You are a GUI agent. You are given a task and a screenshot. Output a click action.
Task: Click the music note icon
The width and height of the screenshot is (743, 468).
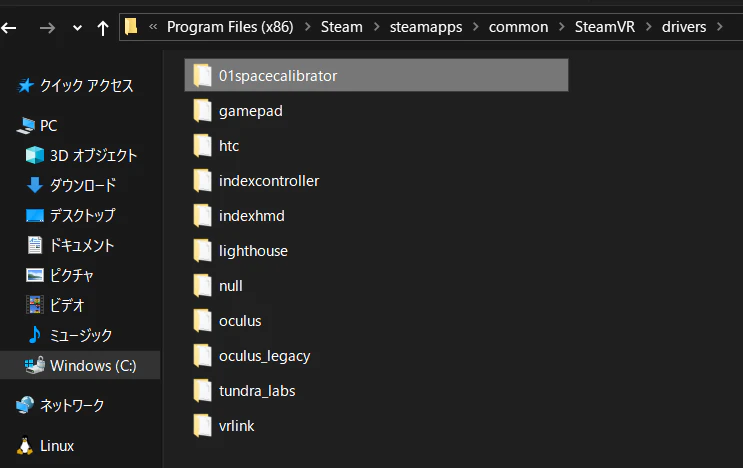(x=35, y=335)
